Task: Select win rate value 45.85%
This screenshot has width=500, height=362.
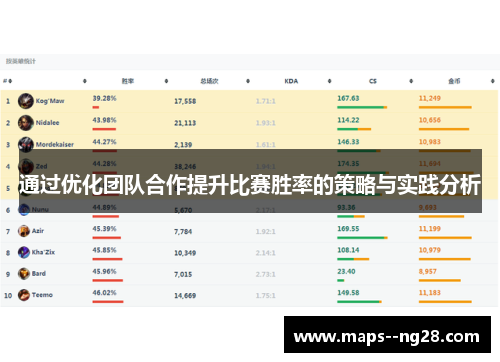Action: click(104, 250)
